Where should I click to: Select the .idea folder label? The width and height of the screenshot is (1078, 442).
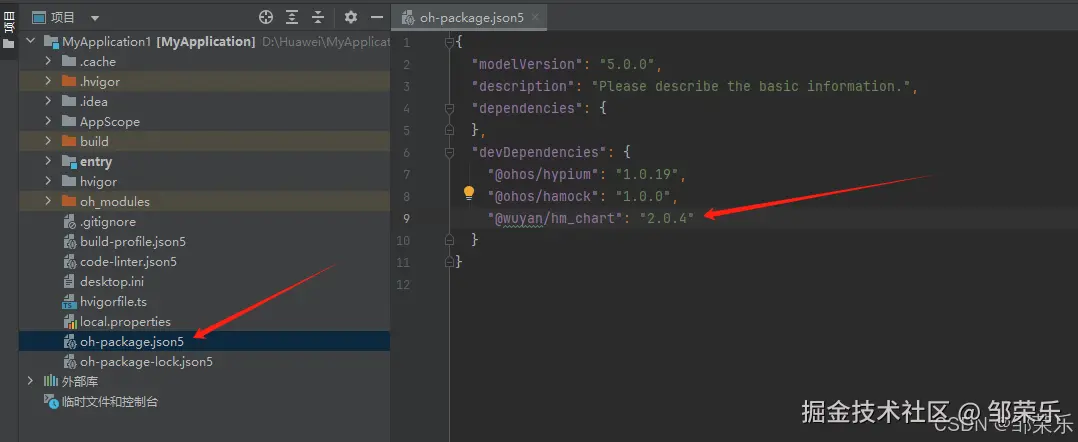94,101
